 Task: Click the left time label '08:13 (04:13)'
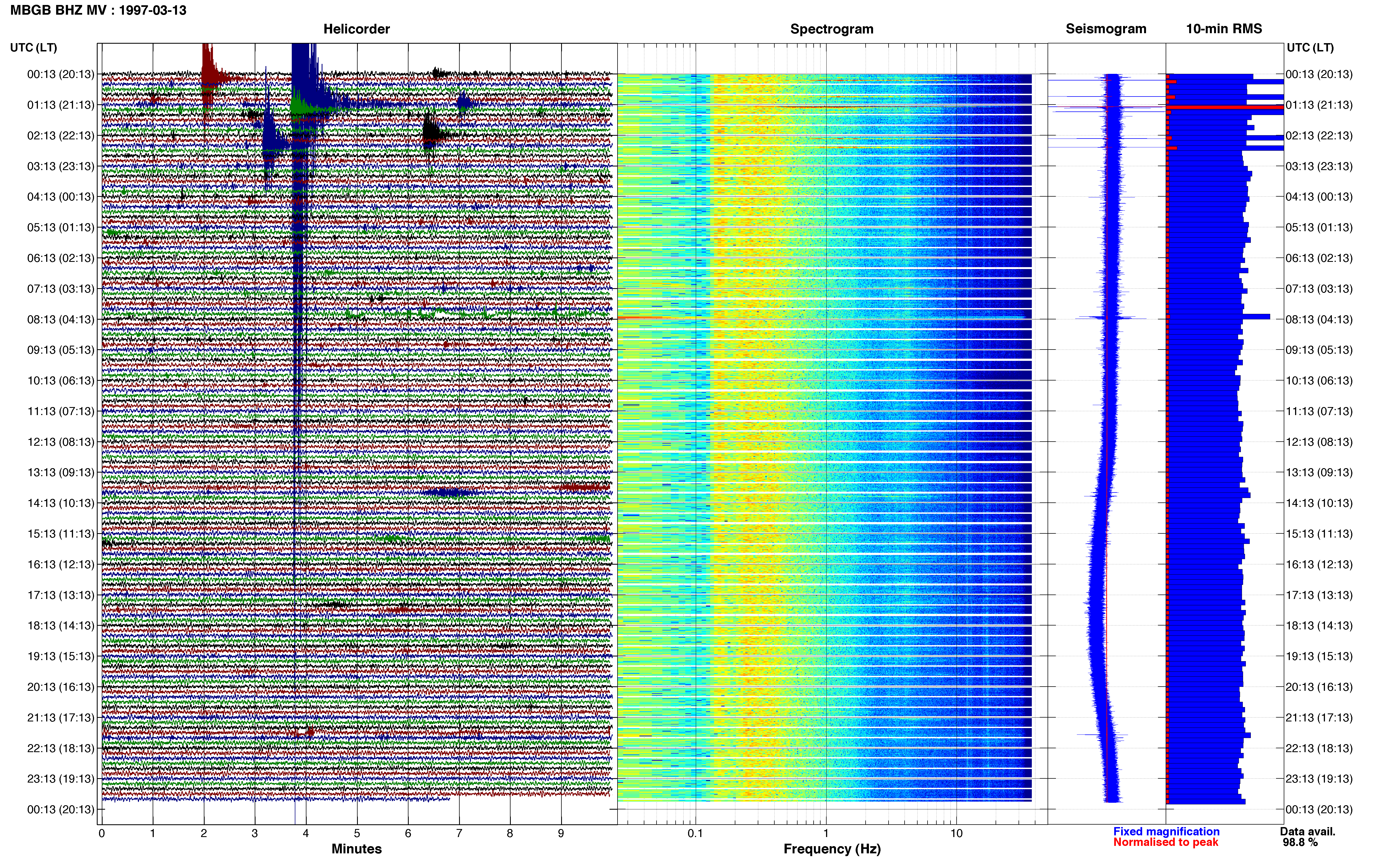pyautogui.click(x=61, y=319)
